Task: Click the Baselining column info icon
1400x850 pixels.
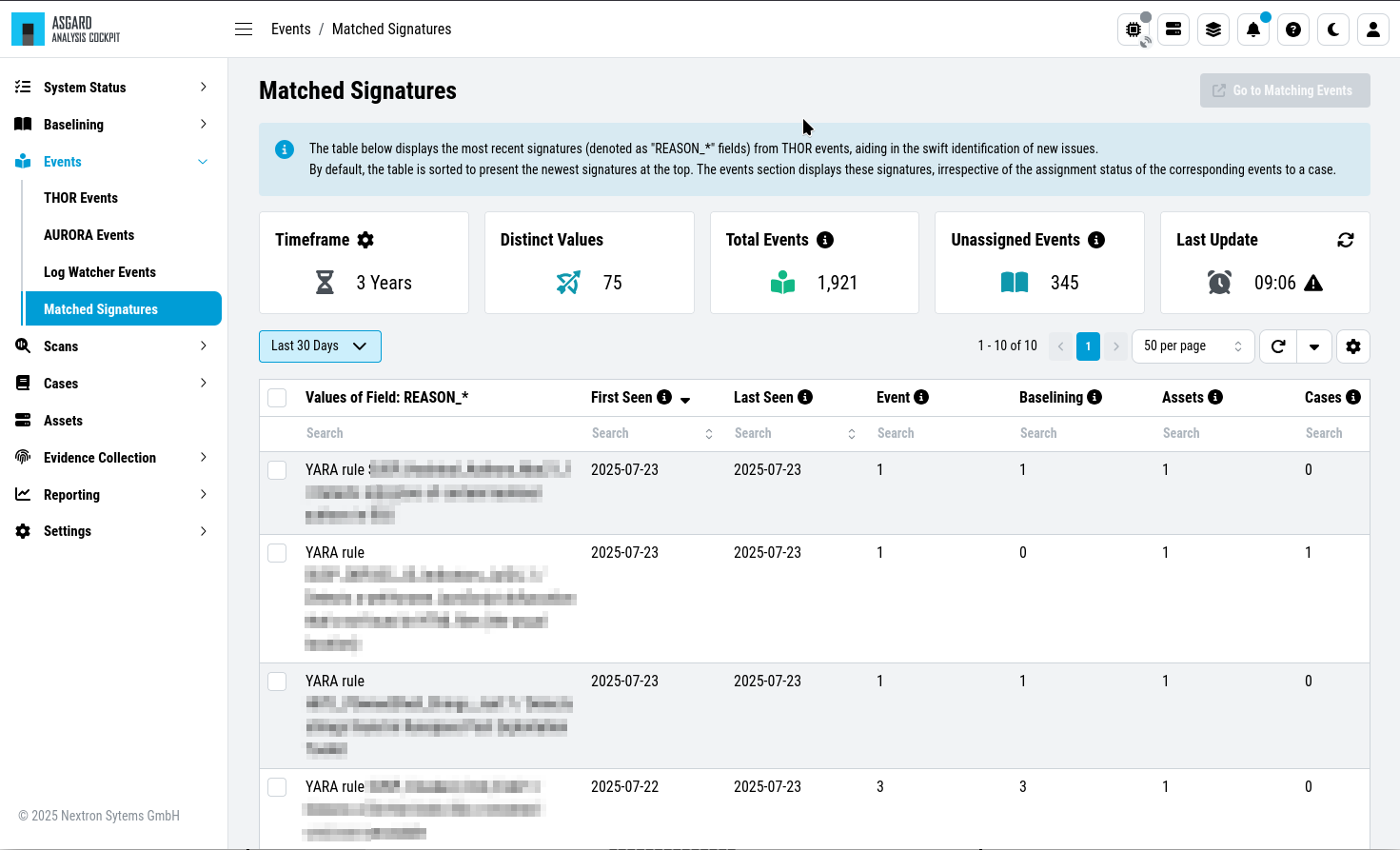Action: (x=1094, y=397)
